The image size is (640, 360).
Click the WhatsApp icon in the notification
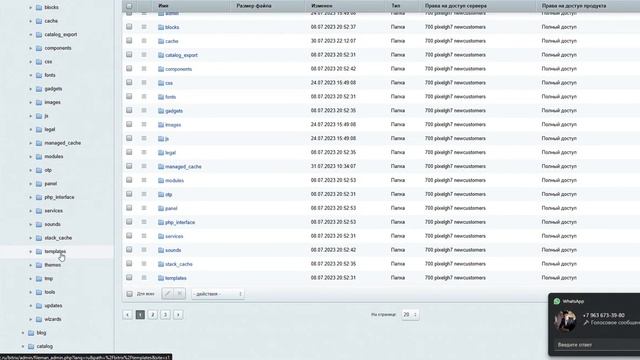pyautogui.click(x=557, y=301)
